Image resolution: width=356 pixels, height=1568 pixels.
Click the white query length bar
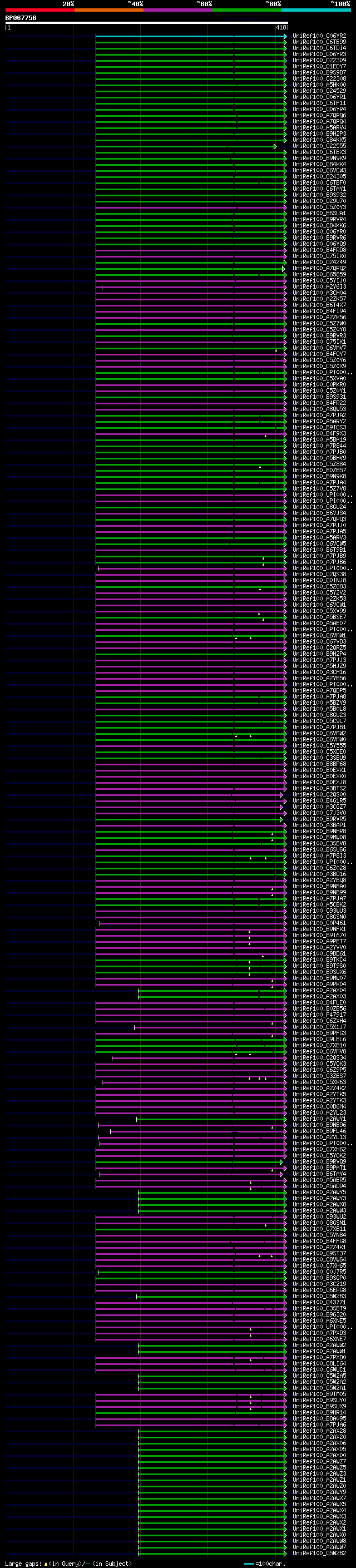(147, 22)
